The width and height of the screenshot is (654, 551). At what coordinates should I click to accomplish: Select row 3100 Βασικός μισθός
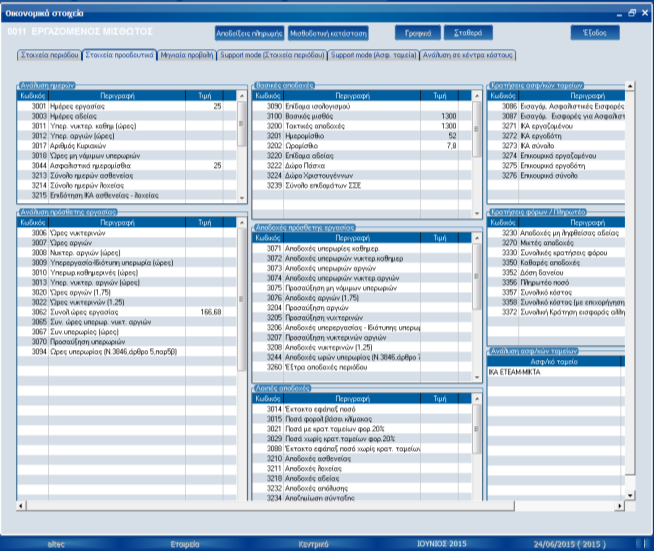362,116
